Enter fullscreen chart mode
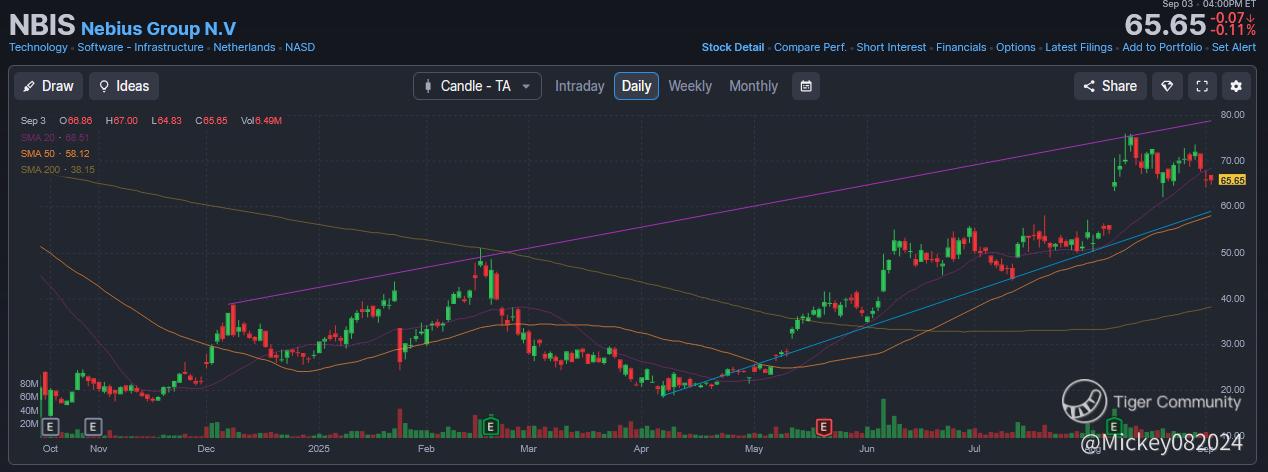Screen dimensions: 1268x472 point(1202,86)
